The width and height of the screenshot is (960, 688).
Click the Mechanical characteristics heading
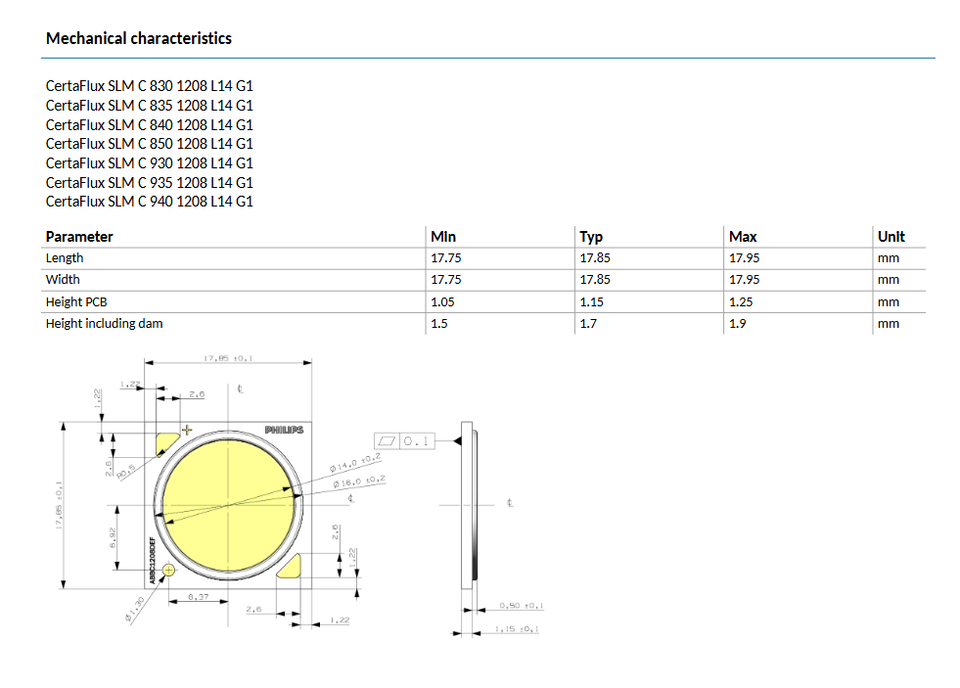(139, 38)
